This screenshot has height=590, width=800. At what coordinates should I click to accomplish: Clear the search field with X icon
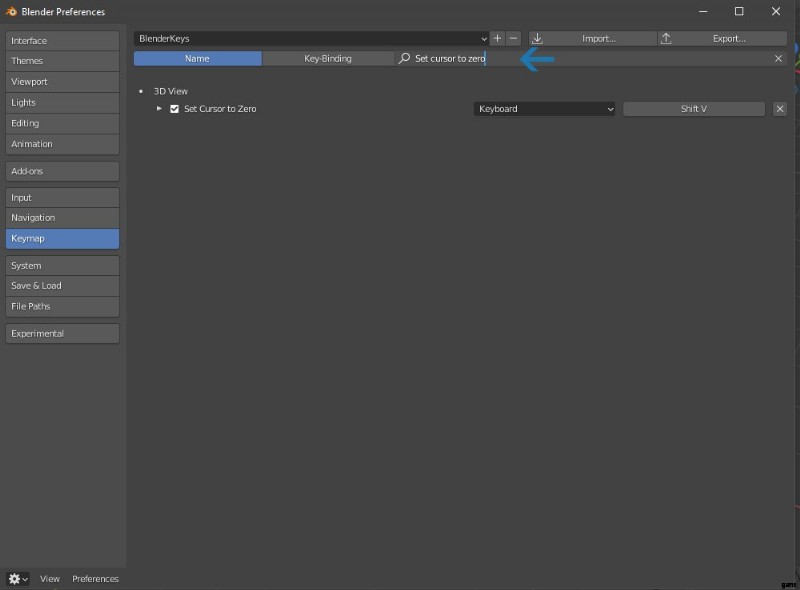(778, 59)
